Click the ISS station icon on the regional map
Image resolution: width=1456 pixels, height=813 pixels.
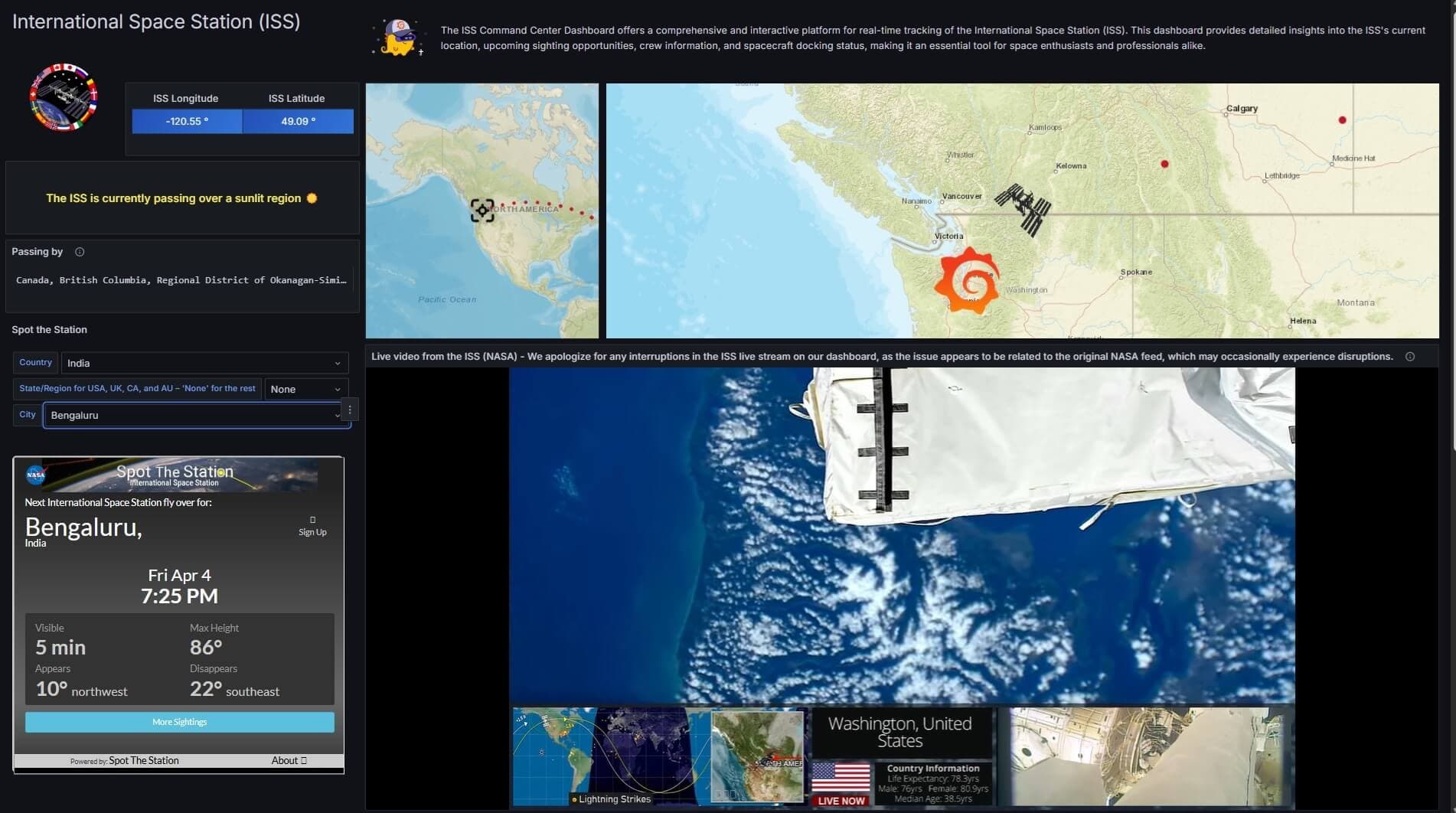(x=1023, y=204)
